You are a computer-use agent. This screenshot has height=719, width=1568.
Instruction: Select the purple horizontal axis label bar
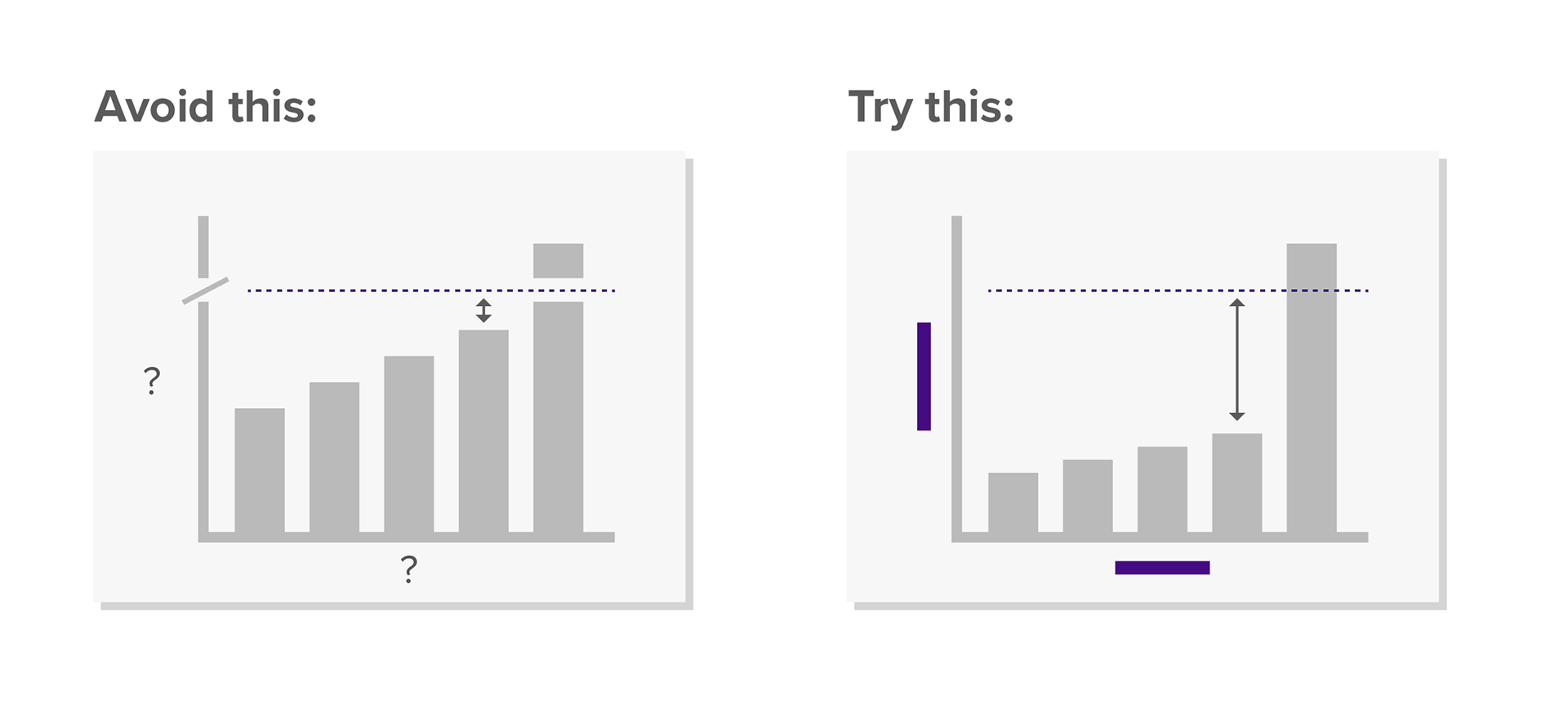1162,567
